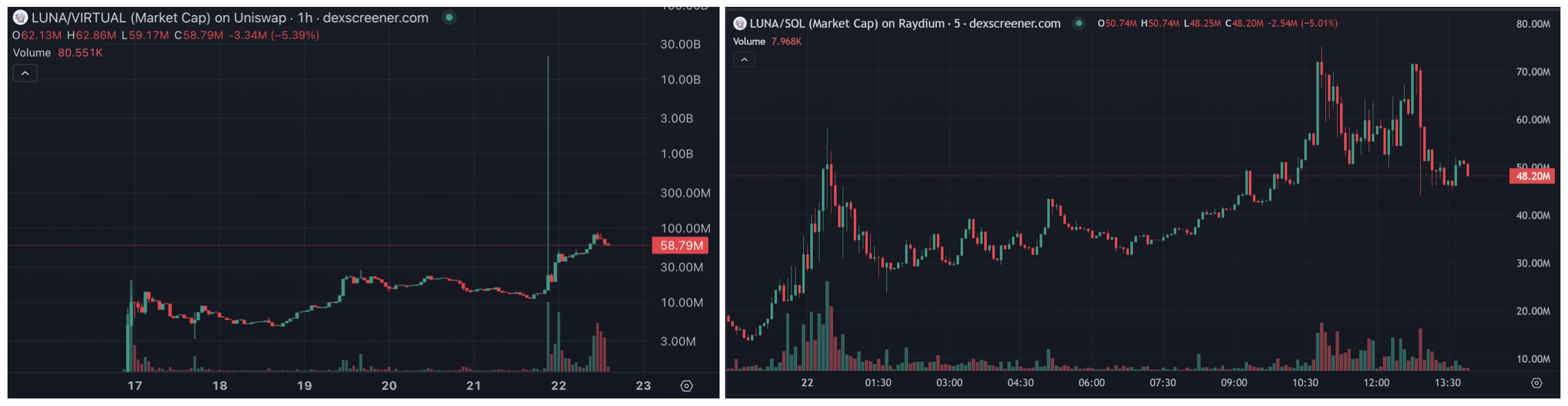Click 06:00 on Raydium chart time axis

coord(1091,383)
